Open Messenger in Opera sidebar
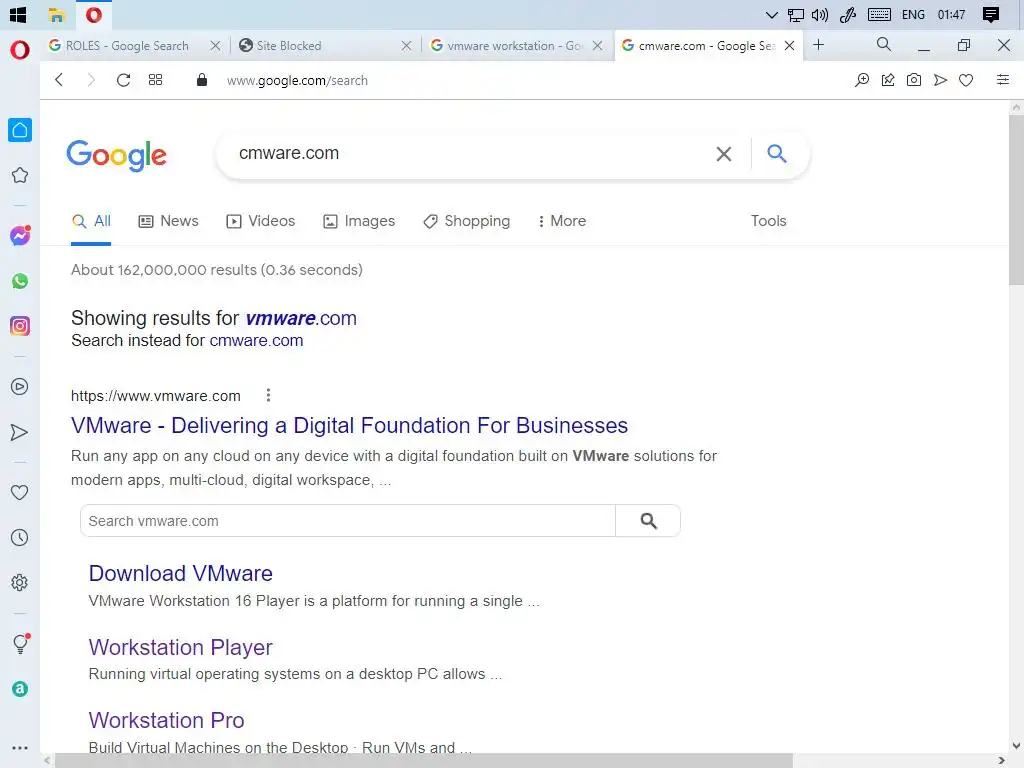 coord(20,235)
